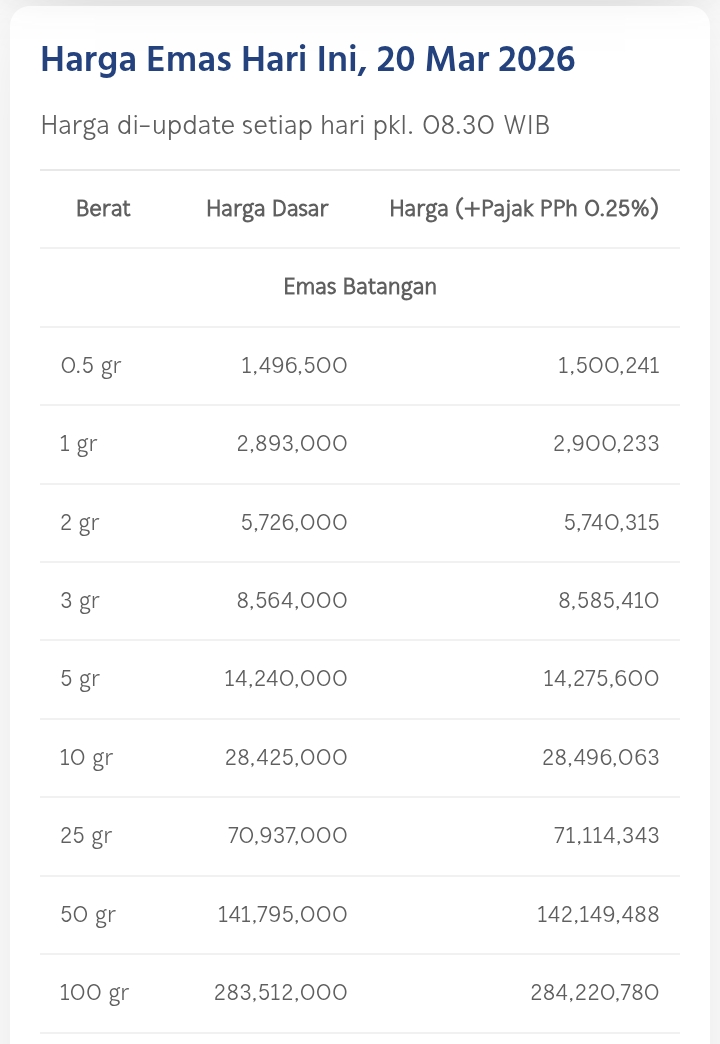Select the 50 gr weight label
720x1044 pixels.
(87, 914)
